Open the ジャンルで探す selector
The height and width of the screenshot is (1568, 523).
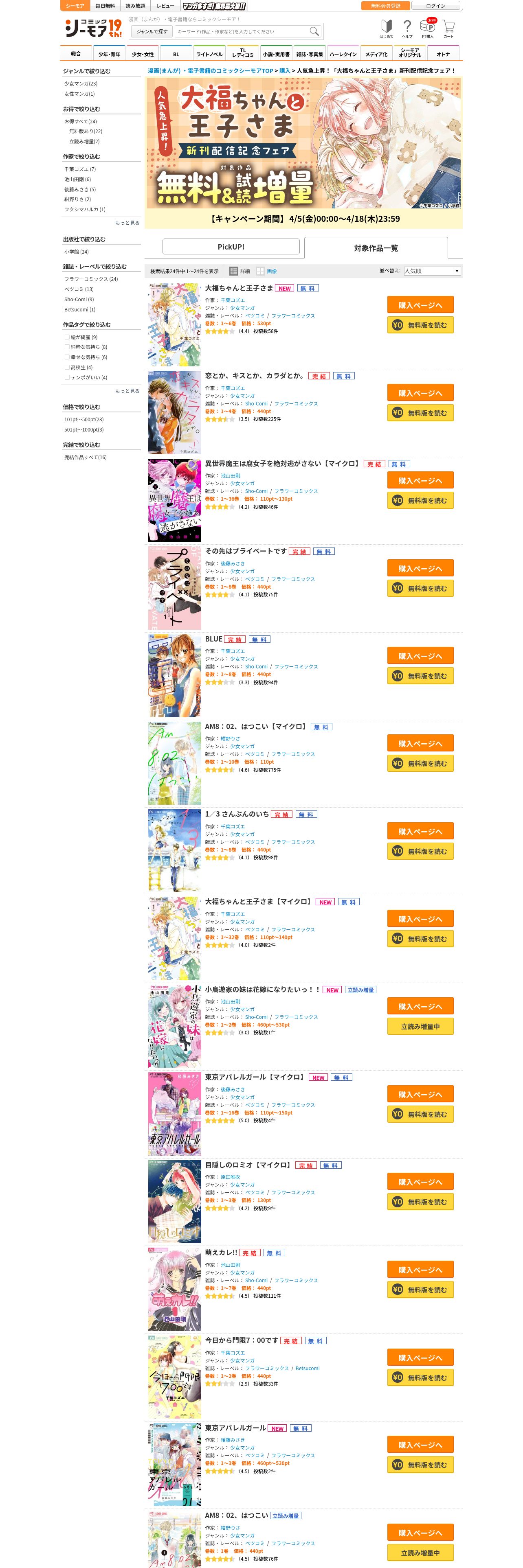click(x=152, y=31)
